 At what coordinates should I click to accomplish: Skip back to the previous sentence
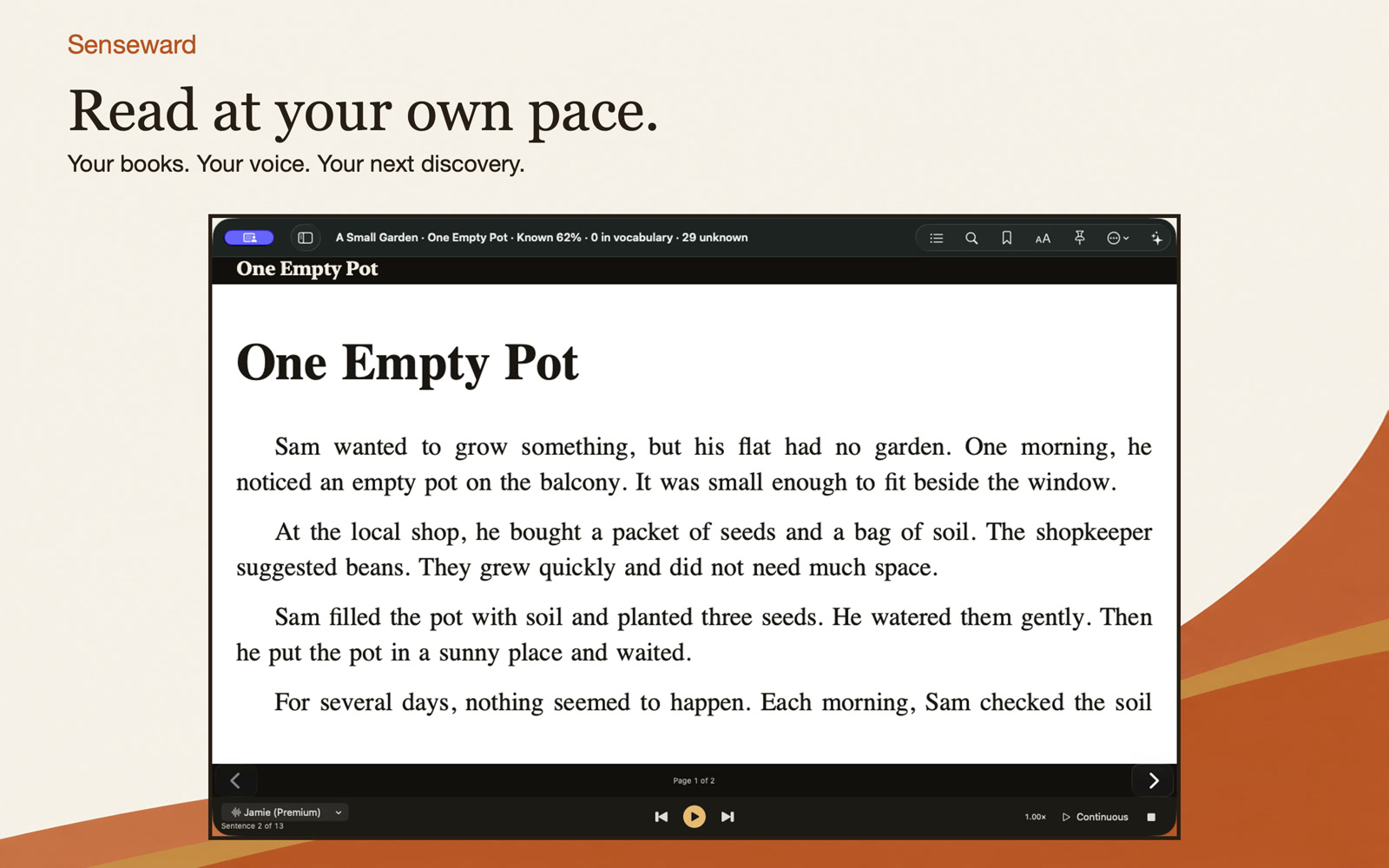[x=662, y=817]
